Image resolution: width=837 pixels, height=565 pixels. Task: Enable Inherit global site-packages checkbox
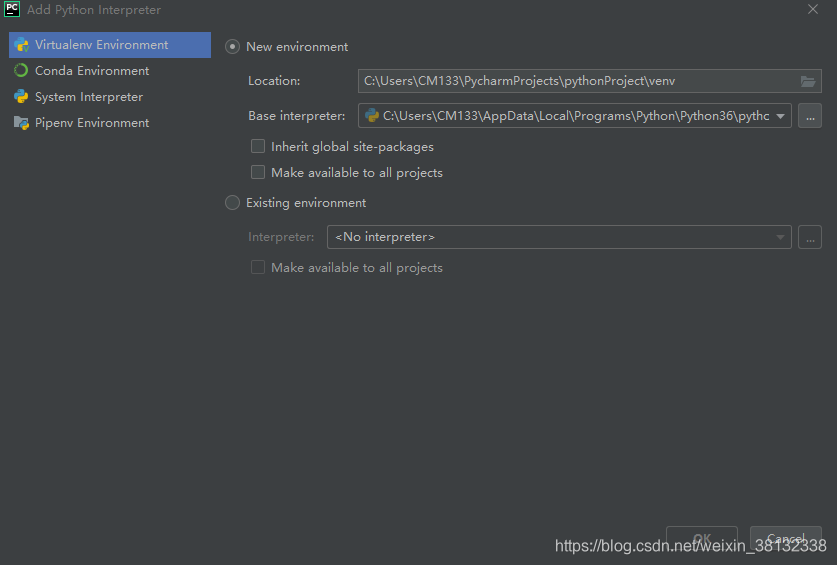coord(258,146)
